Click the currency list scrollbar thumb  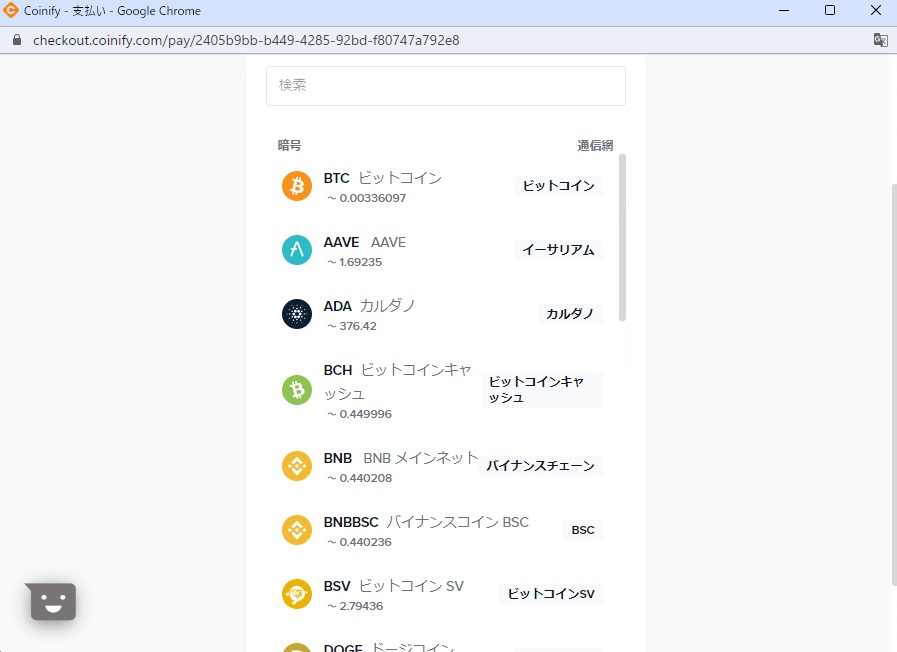pos(622,238)
